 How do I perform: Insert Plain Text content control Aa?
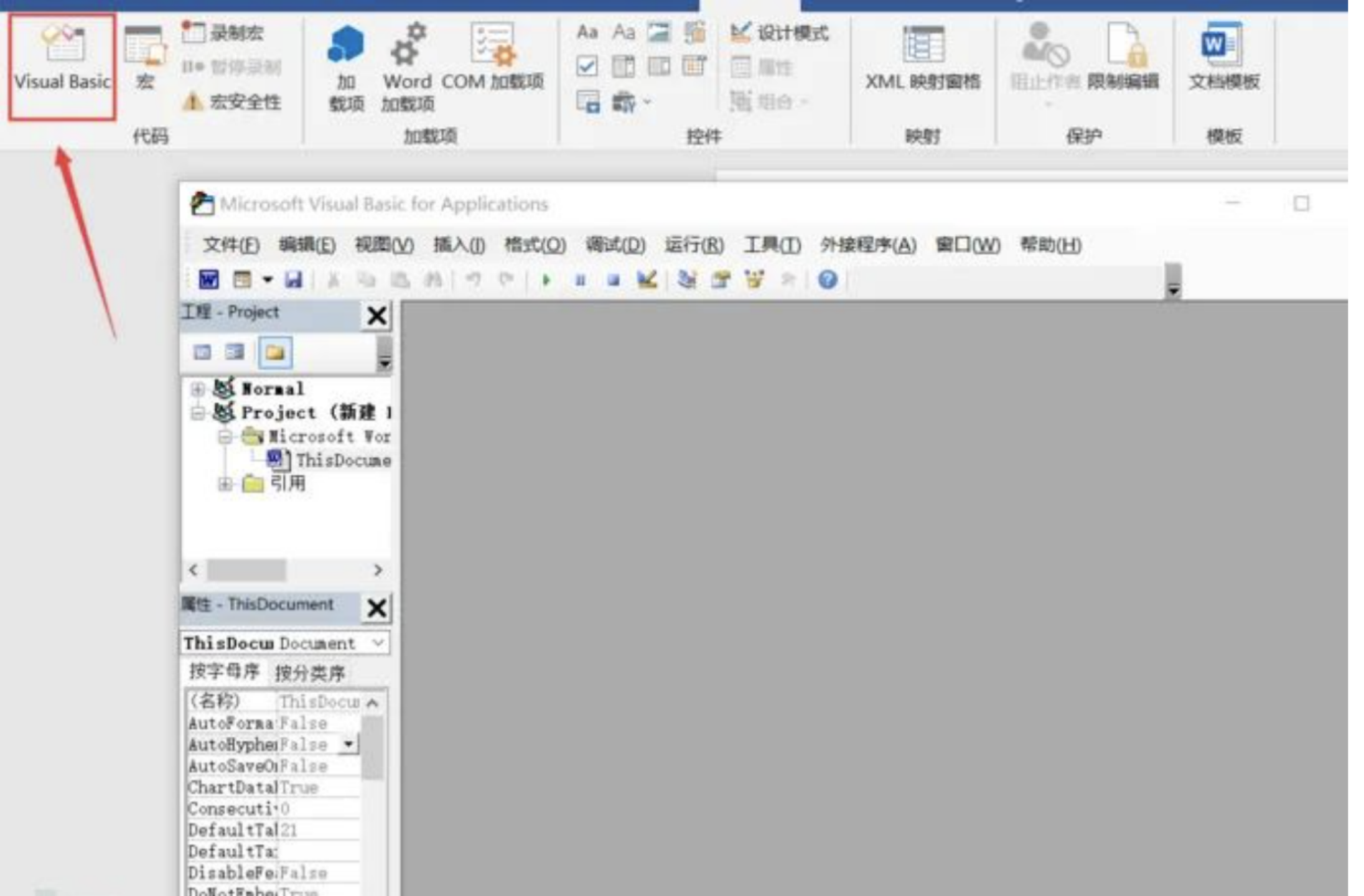pyautogui.click(x=624, y=32)
